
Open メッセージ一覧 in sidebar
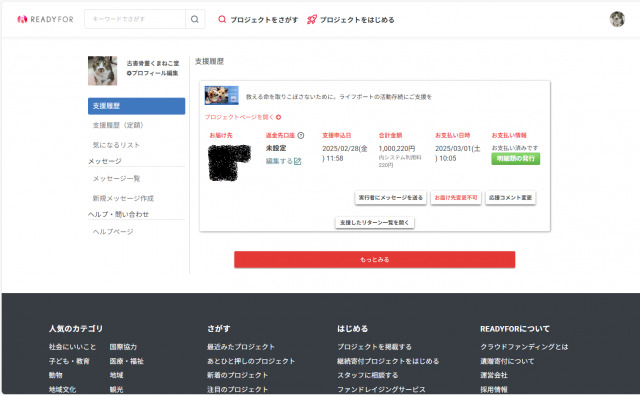coord(116,179)
